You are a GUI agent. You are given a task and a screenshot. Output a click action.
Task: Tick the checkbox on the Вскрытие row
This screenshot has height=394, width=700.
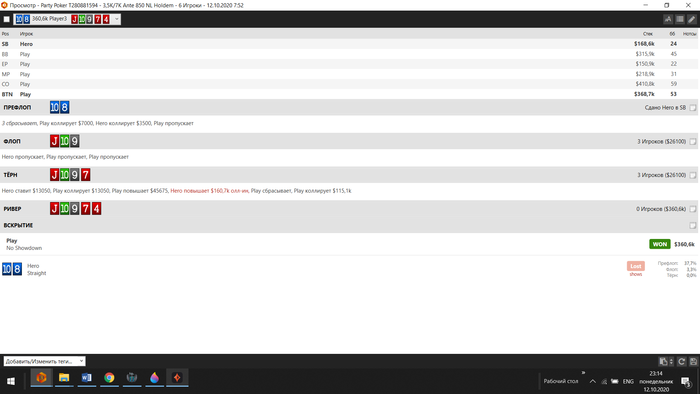(693, 225)
